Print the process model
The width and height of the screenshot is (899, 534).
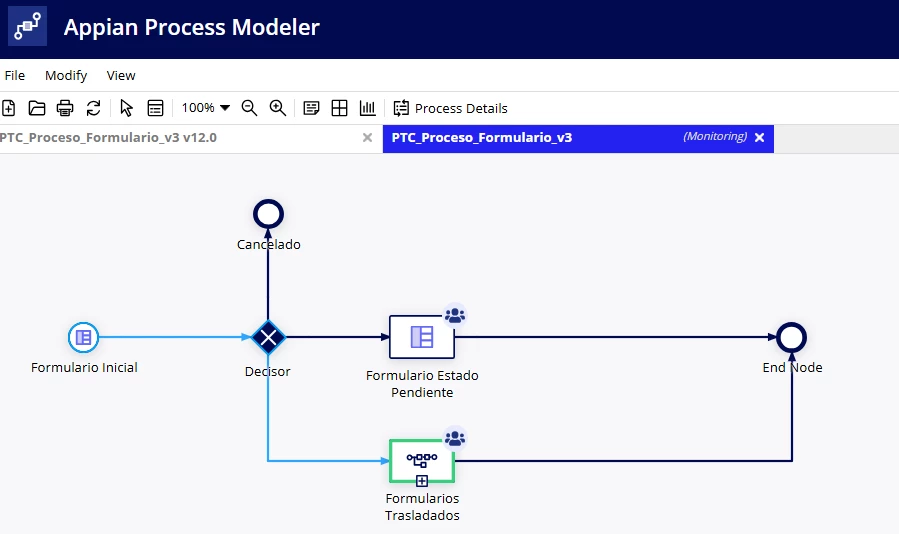click(65, 108)
